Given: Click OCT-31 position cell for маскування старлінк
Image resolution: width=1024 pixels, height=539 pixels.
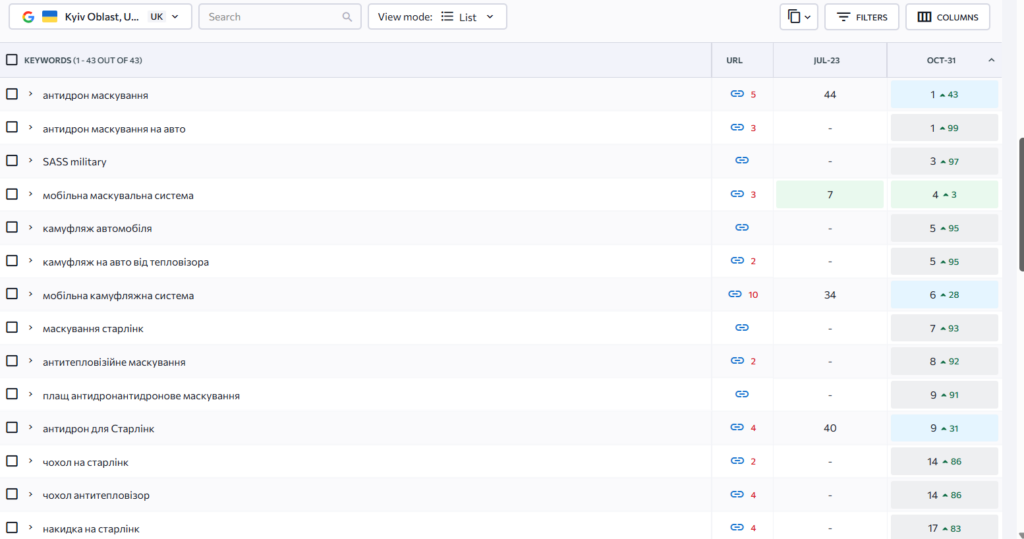Looking at the screenshot, I should click(x=944, y=327).
